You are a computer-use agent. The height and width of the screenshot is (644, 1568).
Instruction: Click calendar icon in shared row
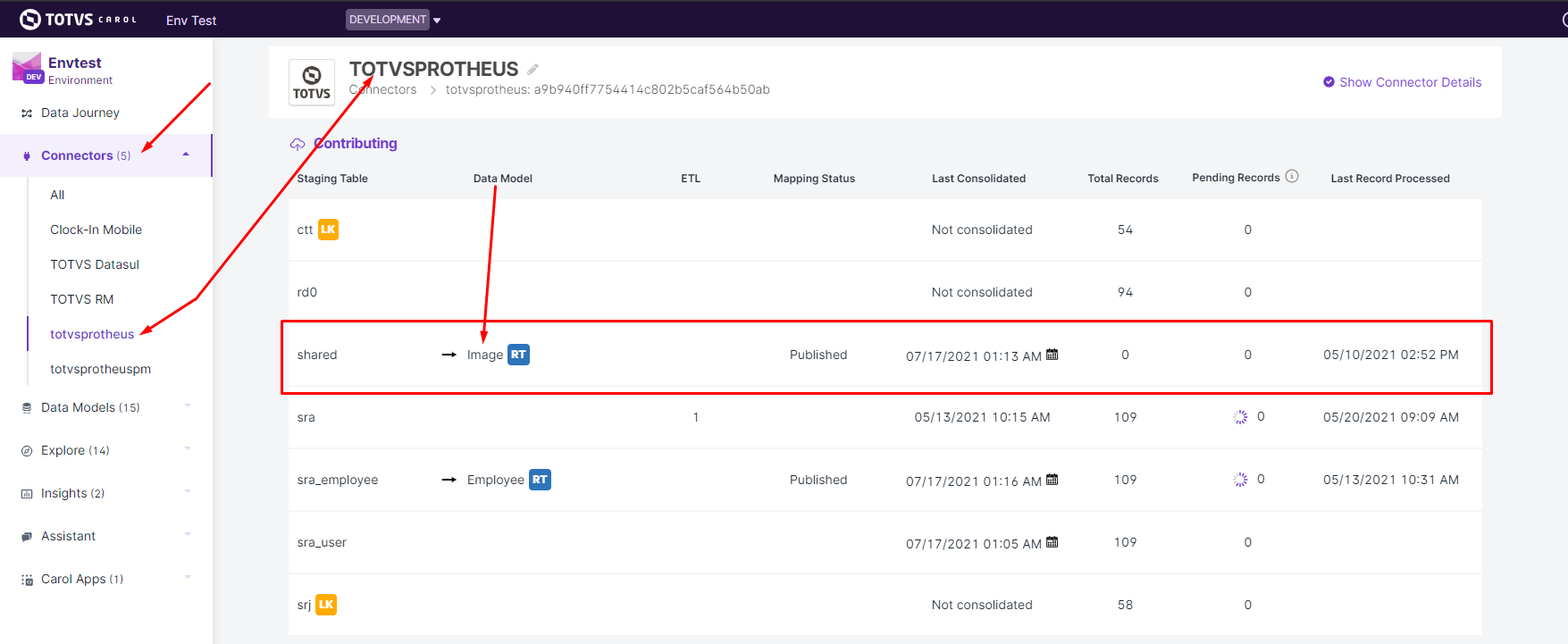pyautogui.click(x=1052, y=355)
